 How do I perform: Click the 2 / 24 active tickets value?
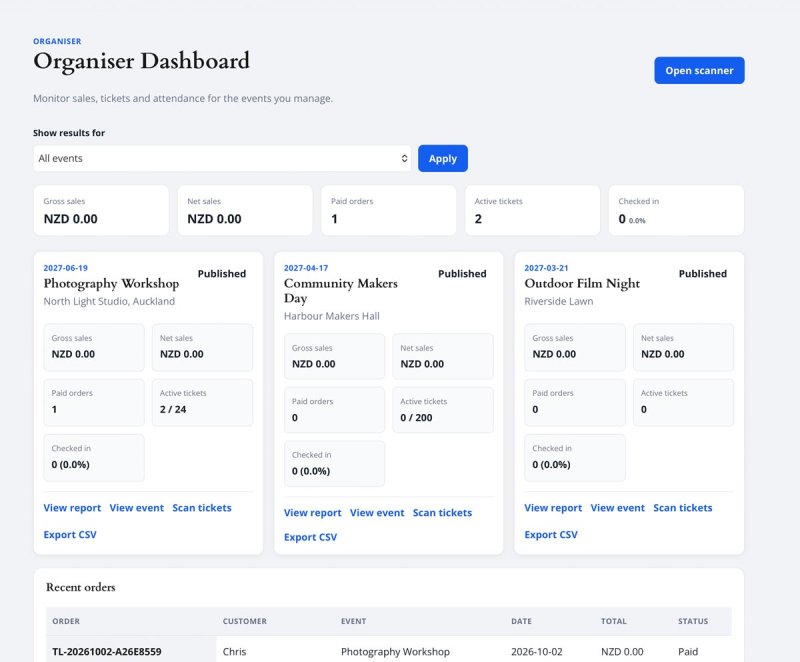[x=173, y=410]
